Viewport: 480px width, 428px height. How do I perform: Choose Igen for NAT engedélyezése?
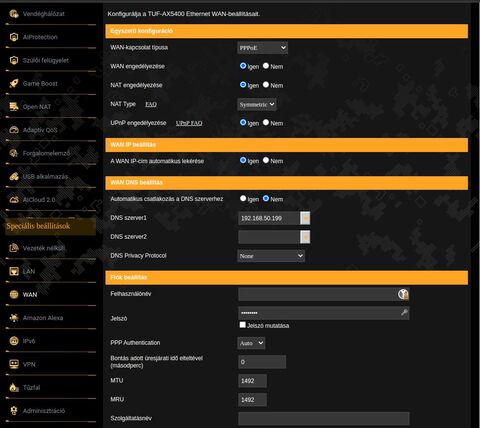pos(243,85)
